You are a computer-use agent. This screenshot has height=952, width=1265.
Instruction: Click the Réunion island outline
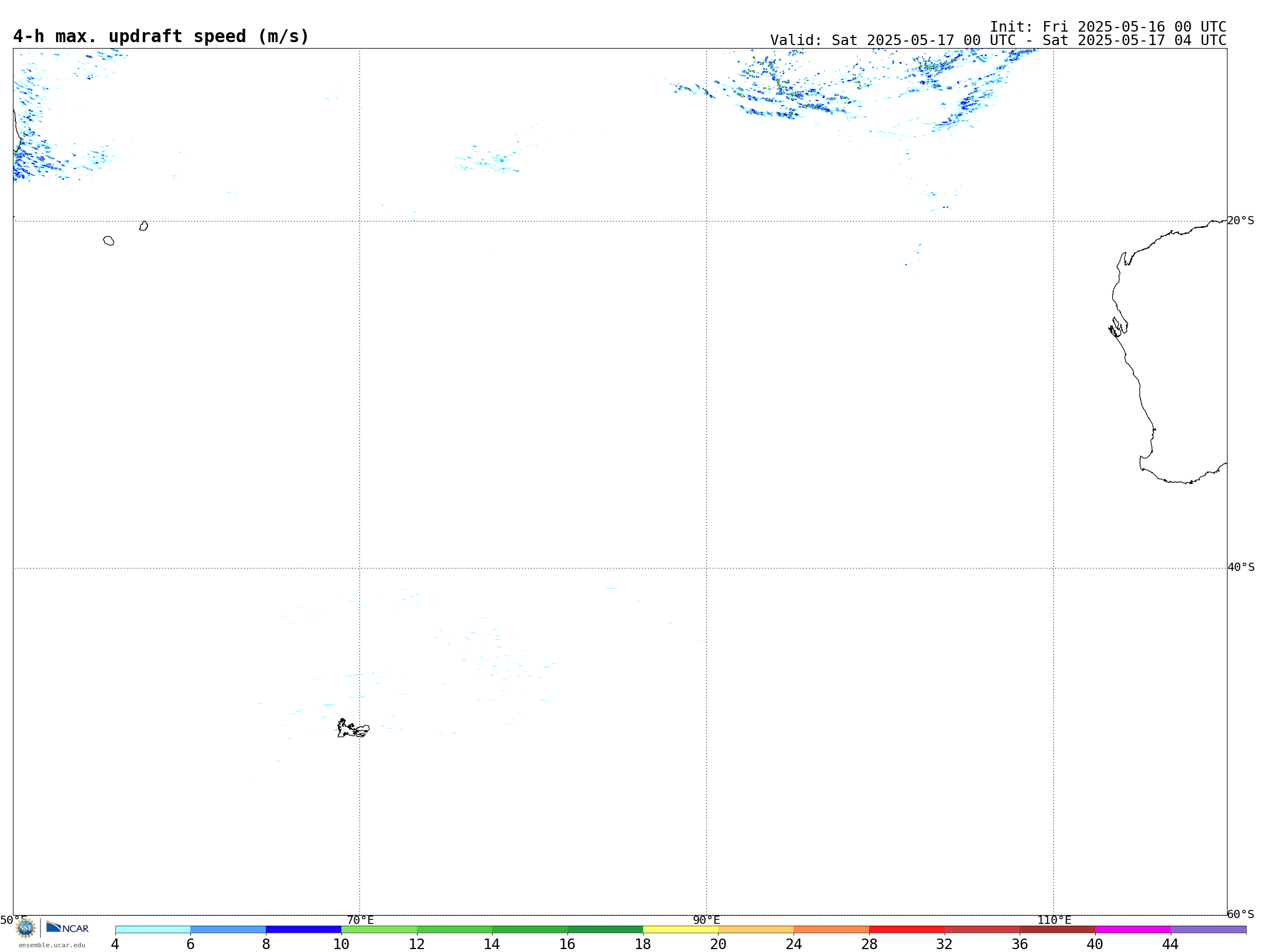[x=108, y=241]
